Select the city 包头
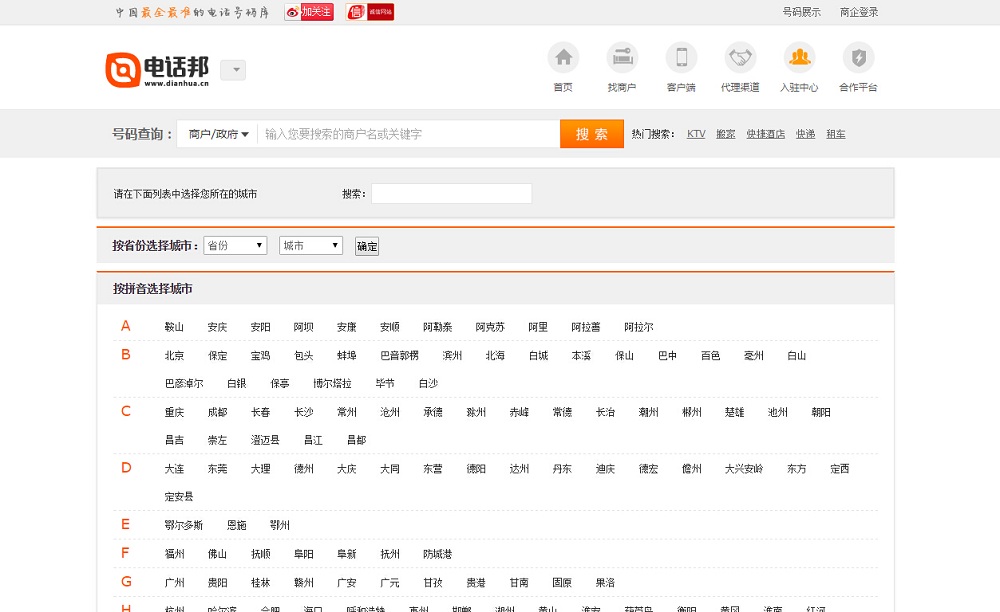The image size is (1000, 612). (x=304, y=356)
